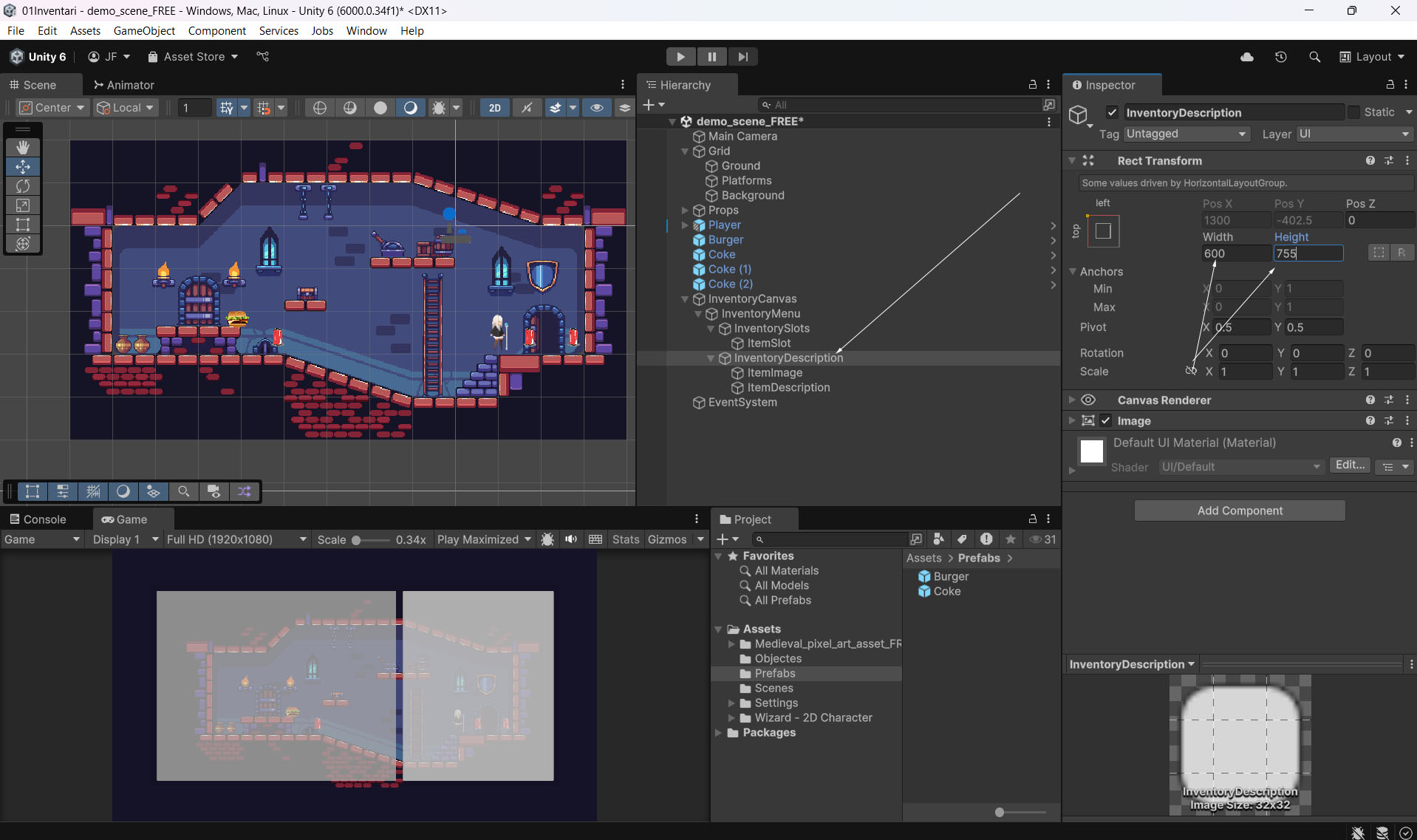Open the Tag dropdown showing Untagged
The height and width of the screenshot is (840, 1417).
(1186, 134)
